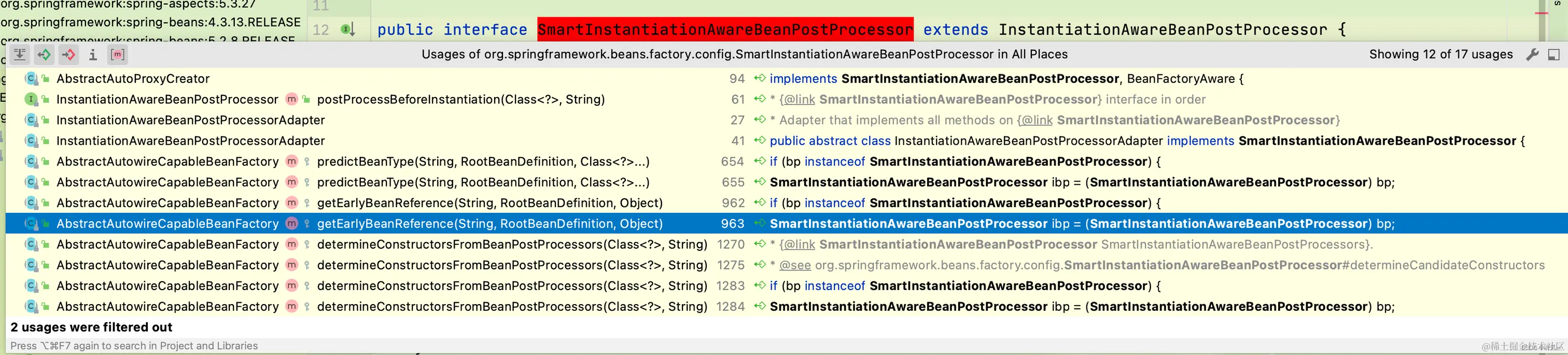Toggle group by method [m] button

(118, 55)
